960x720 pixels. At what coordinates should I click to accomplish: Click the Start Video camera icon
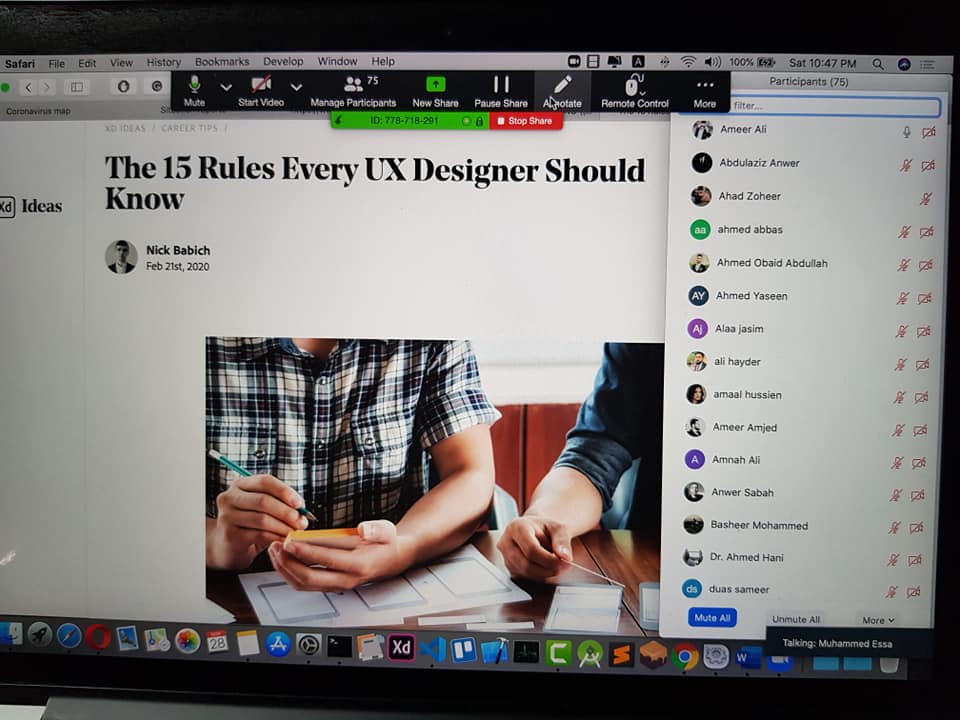click(261, 84)
